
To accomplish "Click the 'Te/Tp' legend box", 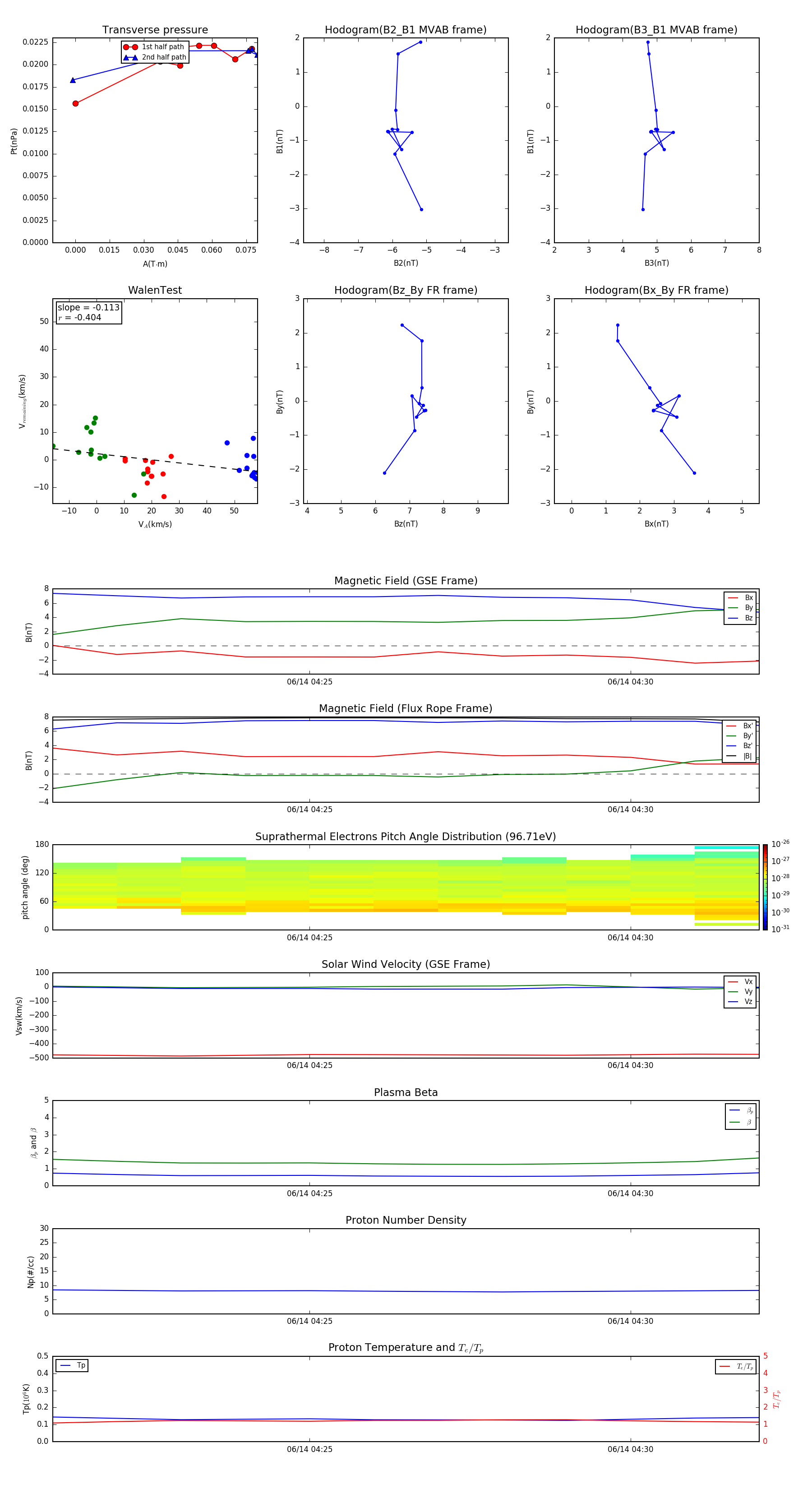I will (735, 1366).
